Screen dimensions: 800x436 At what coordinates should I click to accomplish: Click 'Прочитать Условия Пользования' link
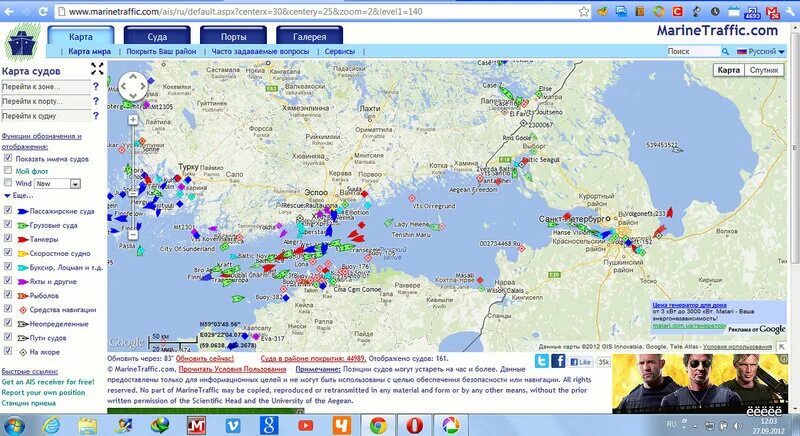point(232,369)
